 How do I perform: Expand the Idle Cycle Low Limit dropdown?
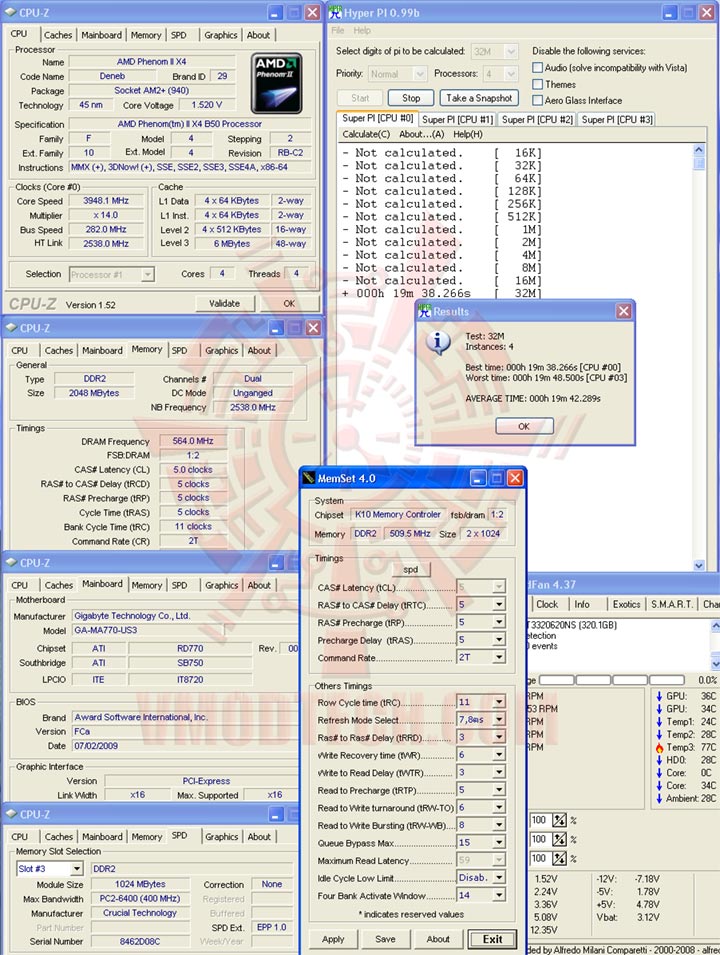coord(499,878)
